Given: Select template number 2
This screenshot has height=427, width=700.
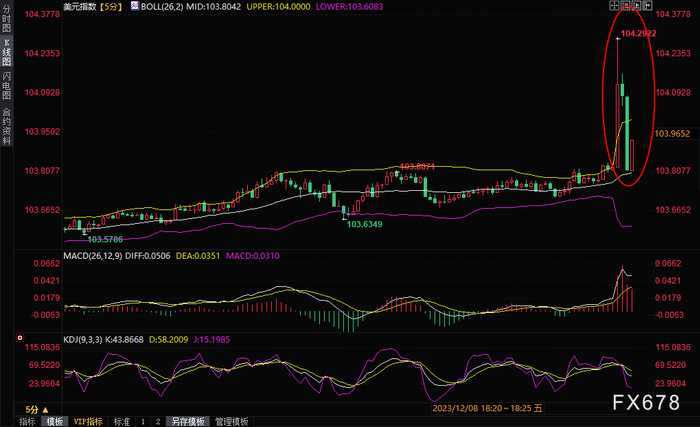Looking at the screenshot, I should 158,422.
